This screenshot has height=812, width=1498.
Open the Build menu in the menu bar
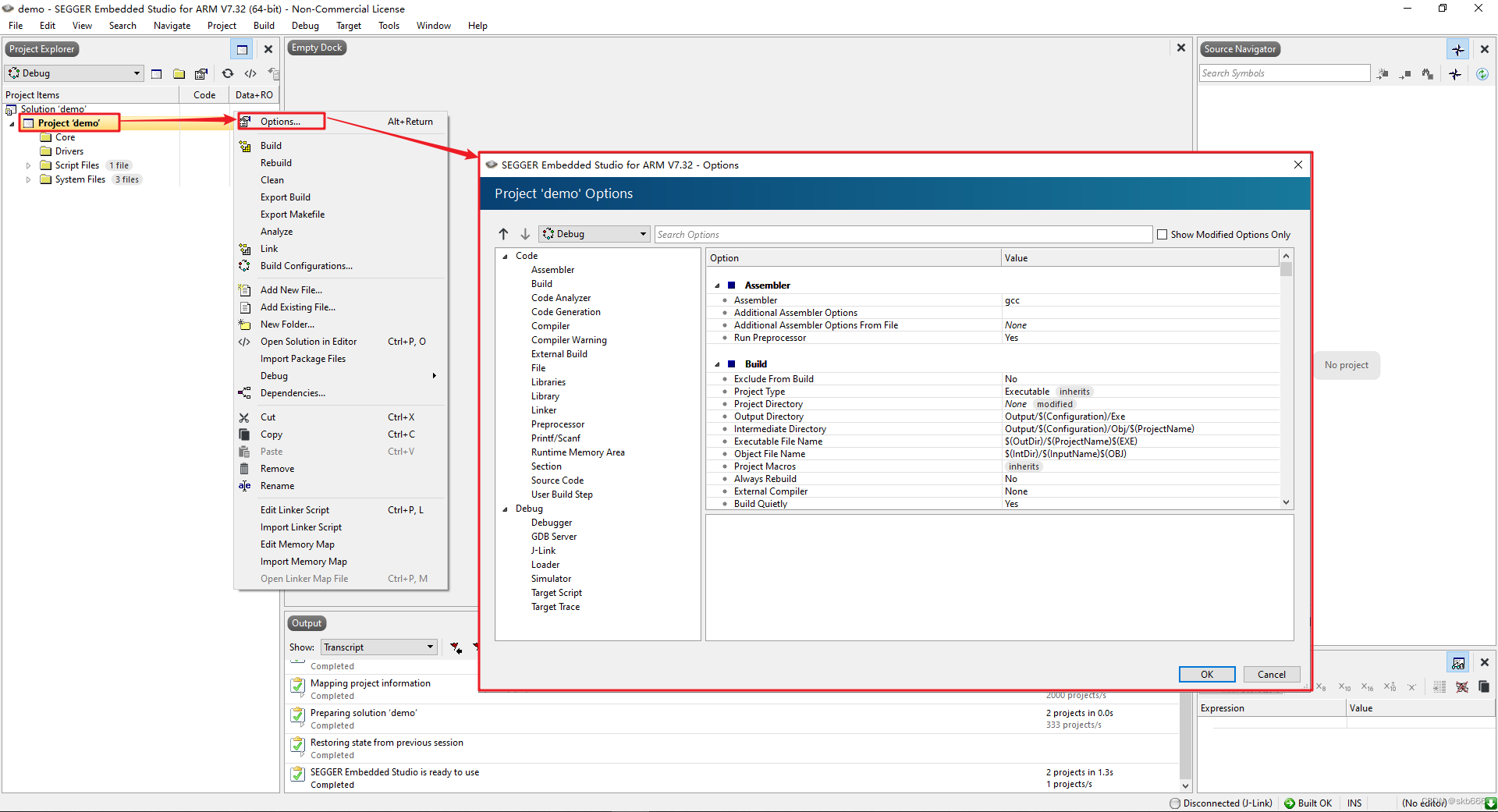point(264,25)
